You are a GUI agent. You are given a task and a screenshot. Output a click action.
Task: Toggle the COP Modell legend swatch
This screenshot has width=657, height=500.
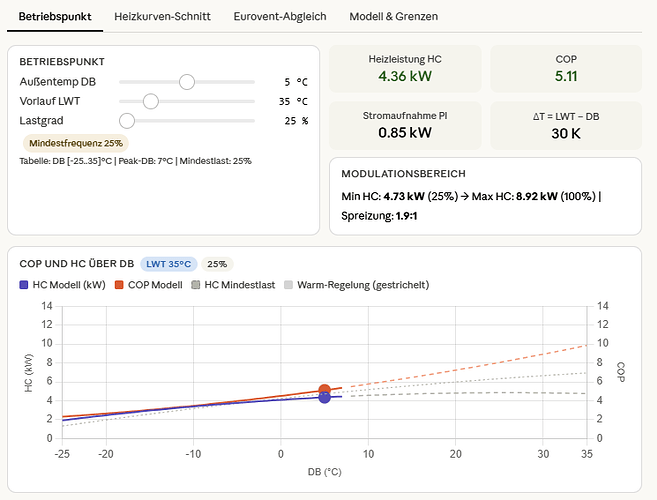click(x=119, y=285)
